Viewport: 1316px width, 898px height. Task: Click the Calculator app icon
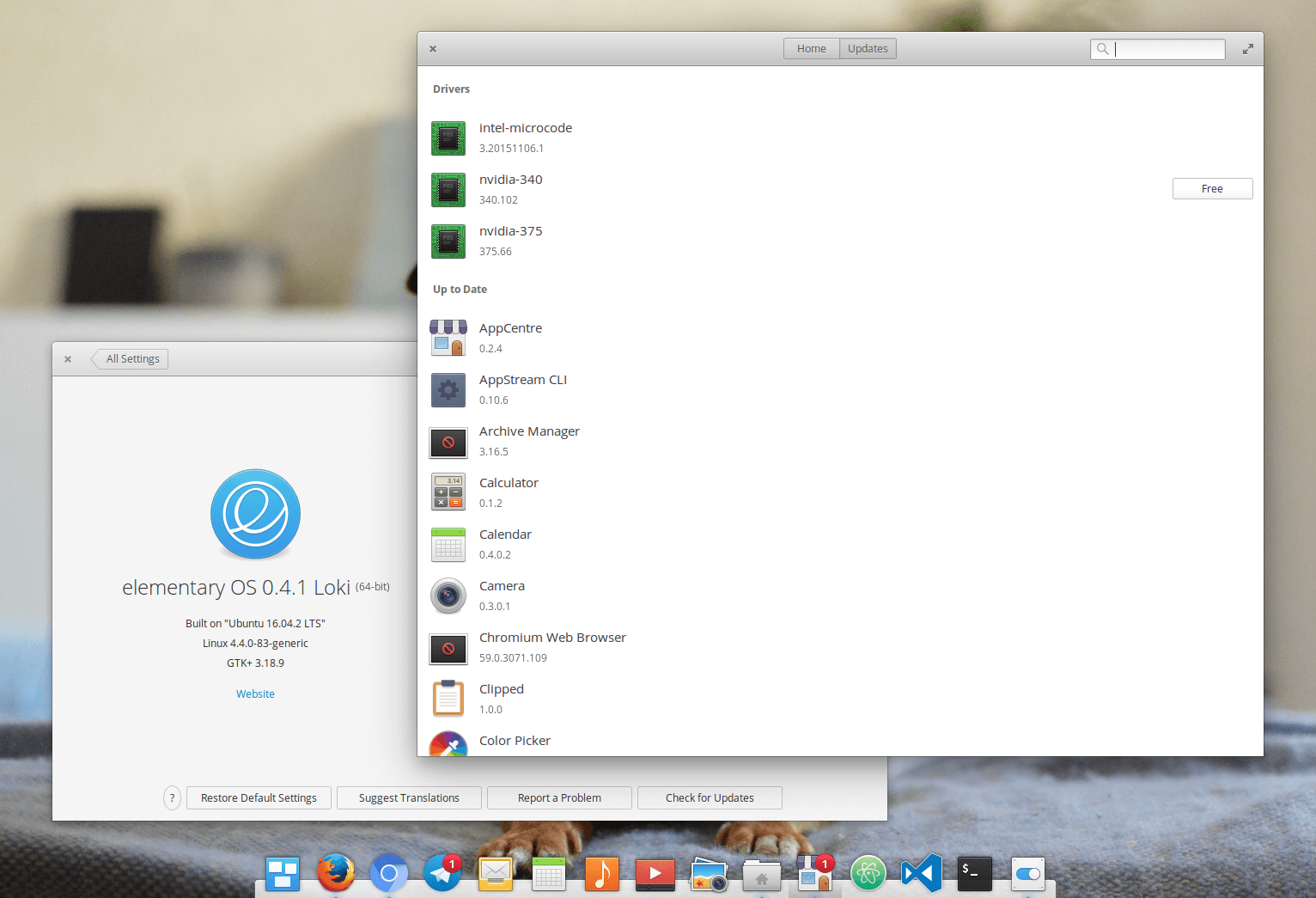tap(448, 492)
